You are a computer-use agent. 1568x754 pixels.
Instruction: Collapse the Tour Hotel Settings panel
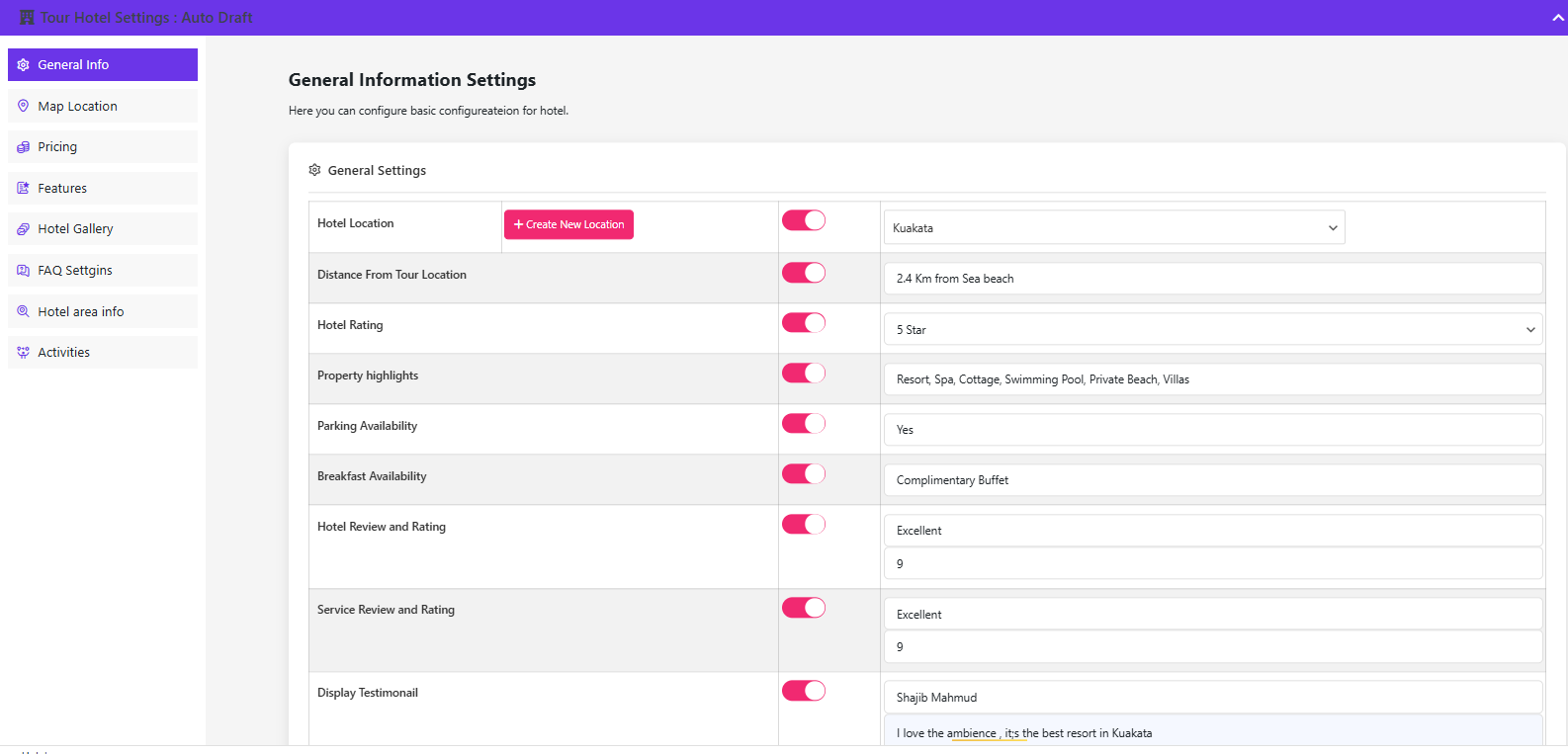tap(1558, 18)
